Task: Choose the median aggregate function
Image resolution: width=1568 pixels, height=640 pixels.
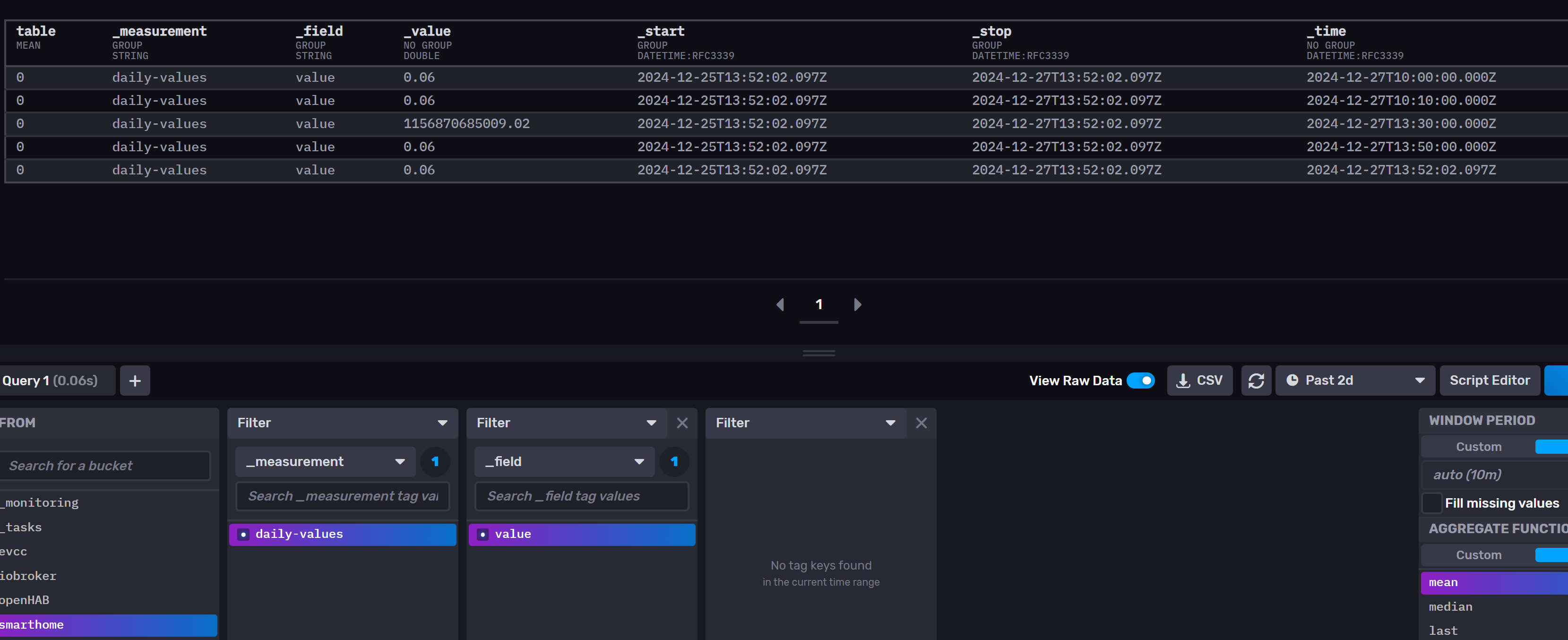Action: (1450, 606)
